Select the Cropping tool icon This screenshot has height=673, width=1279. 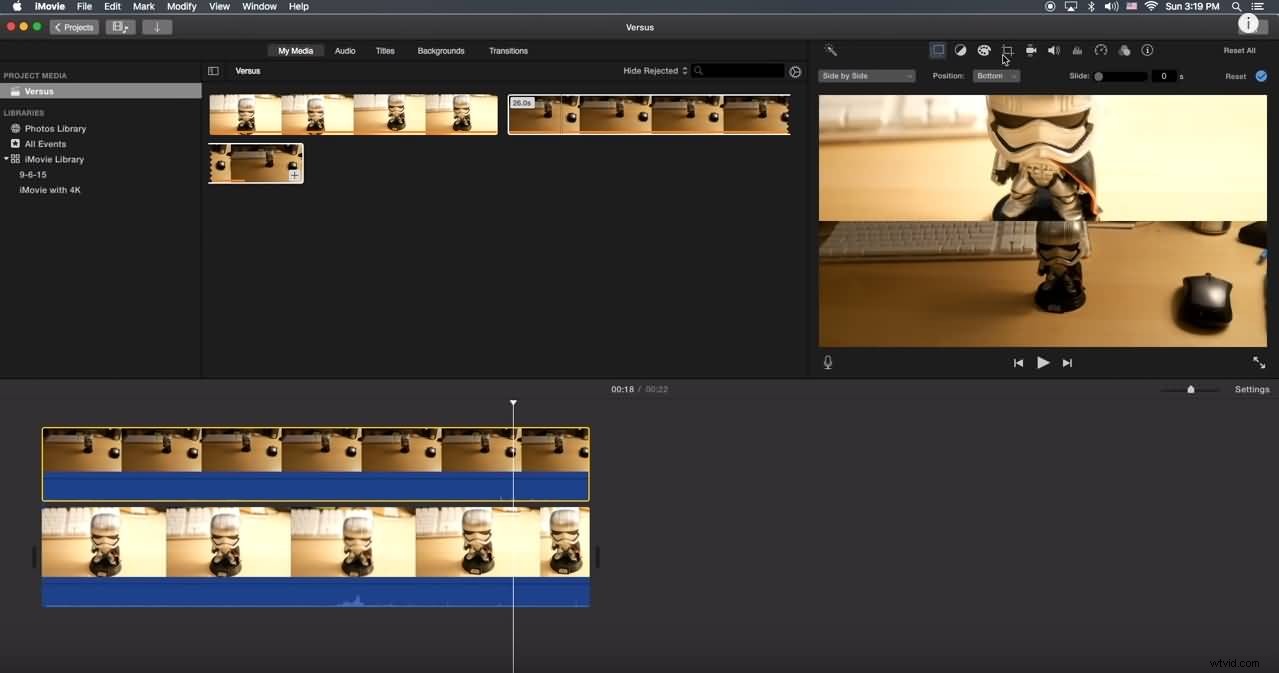tap(1007, 50)
